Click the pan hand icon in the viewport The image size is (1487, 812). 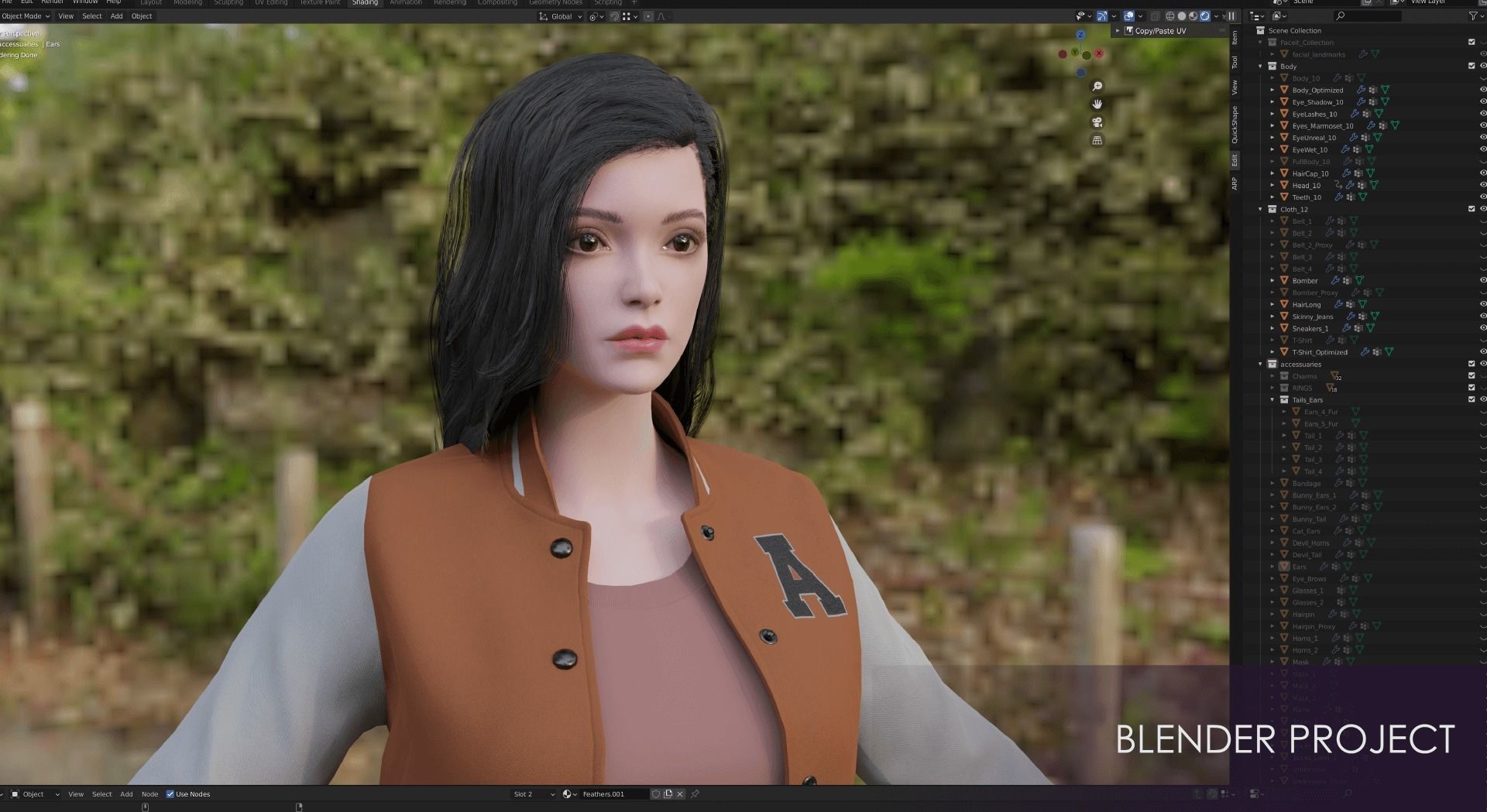point(1097,104)
